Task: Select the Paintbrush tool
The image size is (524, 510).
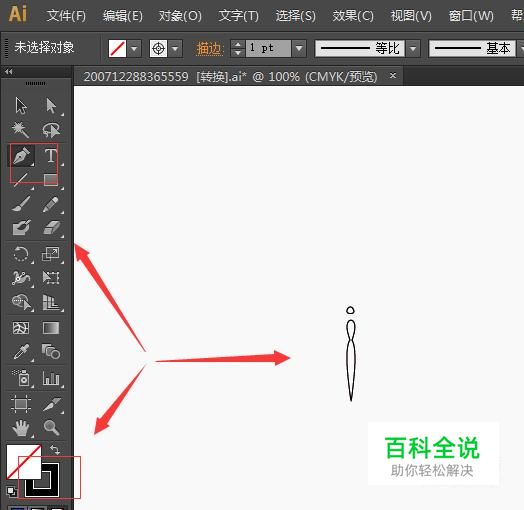Action: click(21, 204)
